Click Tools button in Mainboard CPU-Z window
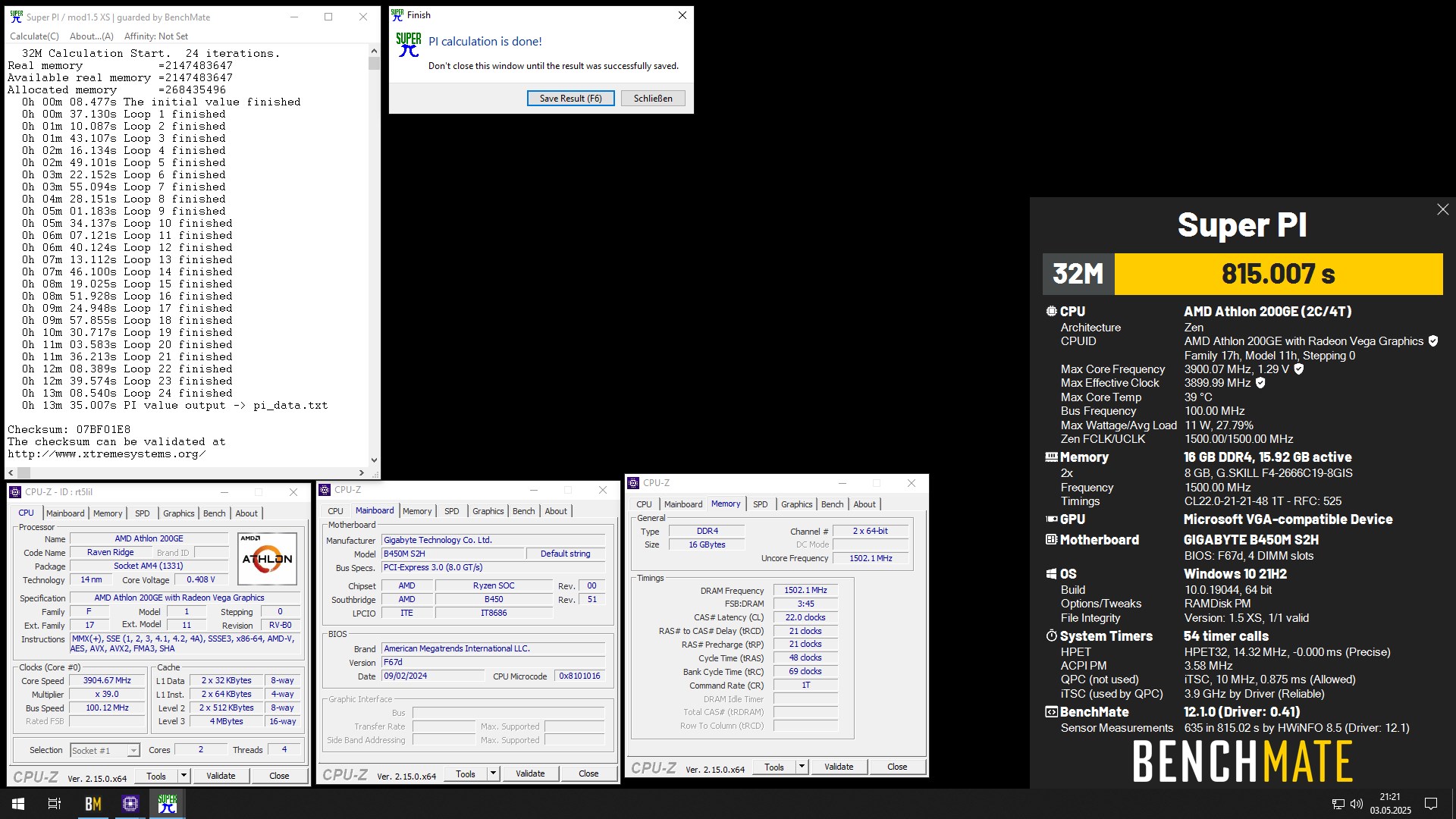Screen dimensions: 1456x819 [466, 773]
